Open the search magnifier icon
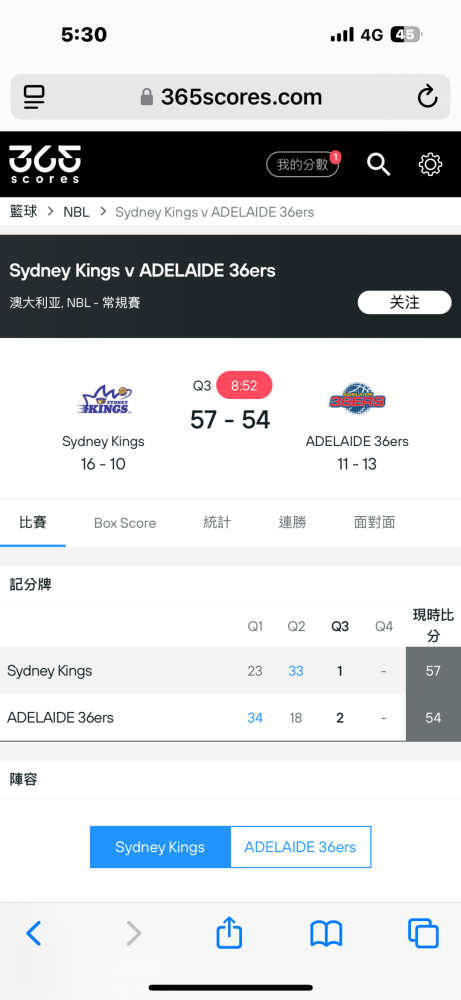This screenshot has width=461, height=1000. (x=378, y=165)
